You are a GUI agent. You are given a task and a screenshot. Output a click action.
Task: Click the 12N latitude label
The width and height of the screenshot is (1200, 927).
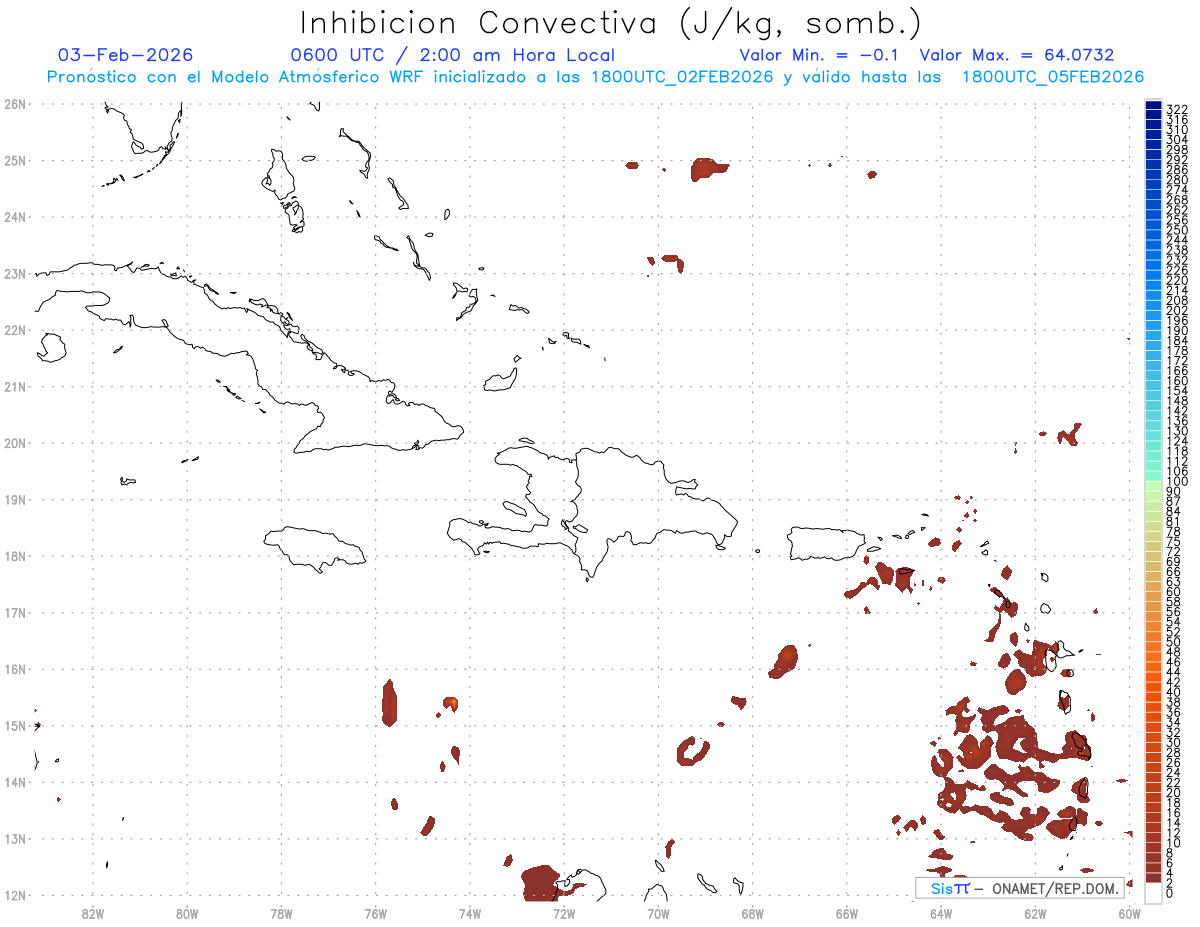15,895
